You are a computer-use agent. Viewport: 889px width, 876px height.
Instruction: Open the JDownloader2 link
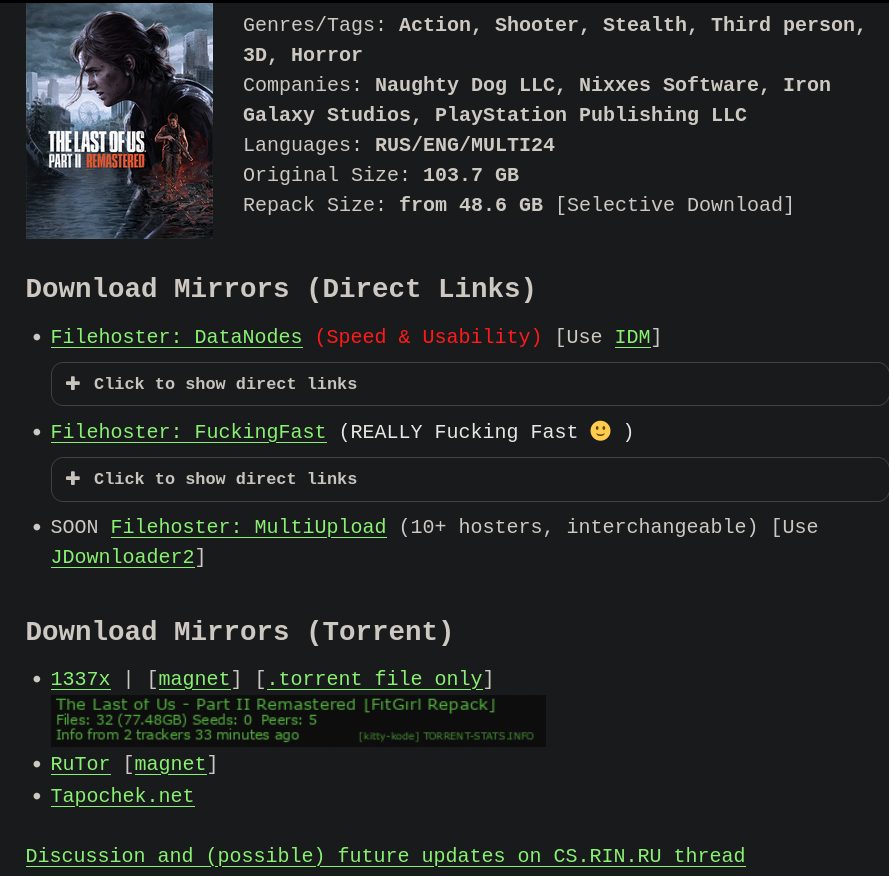click(122, 557)
